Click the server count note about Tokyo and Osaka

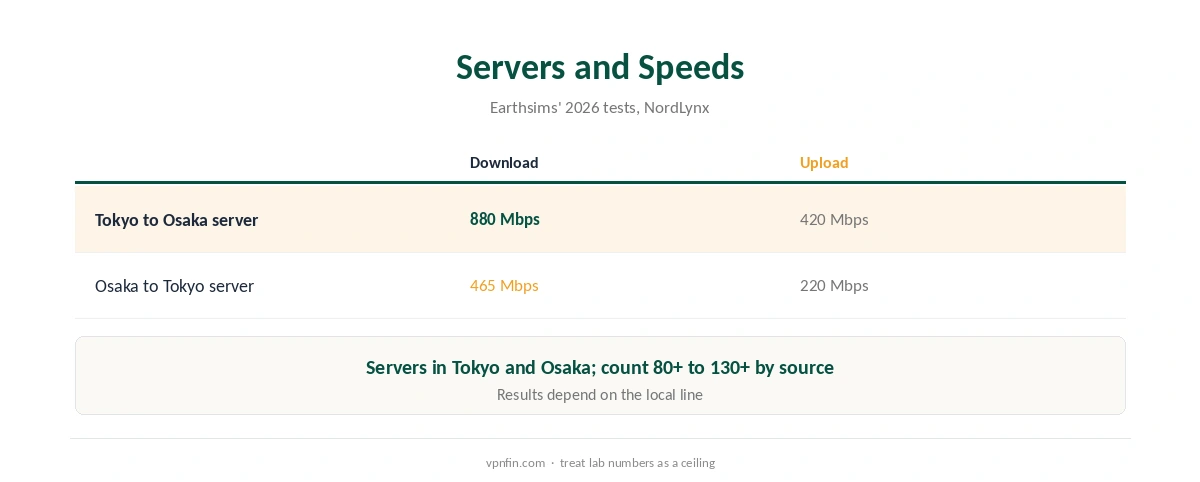click(x=600, y=367)
